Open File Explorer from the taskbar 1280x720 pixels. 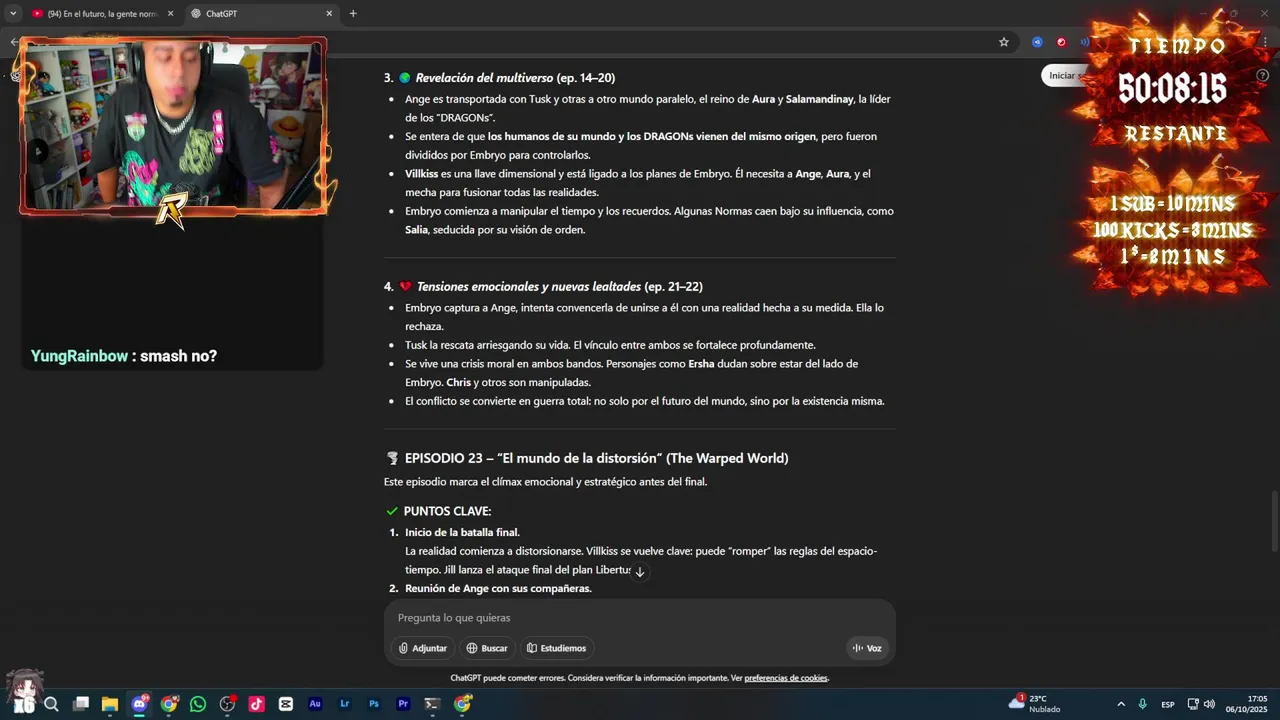coord(110,704)
